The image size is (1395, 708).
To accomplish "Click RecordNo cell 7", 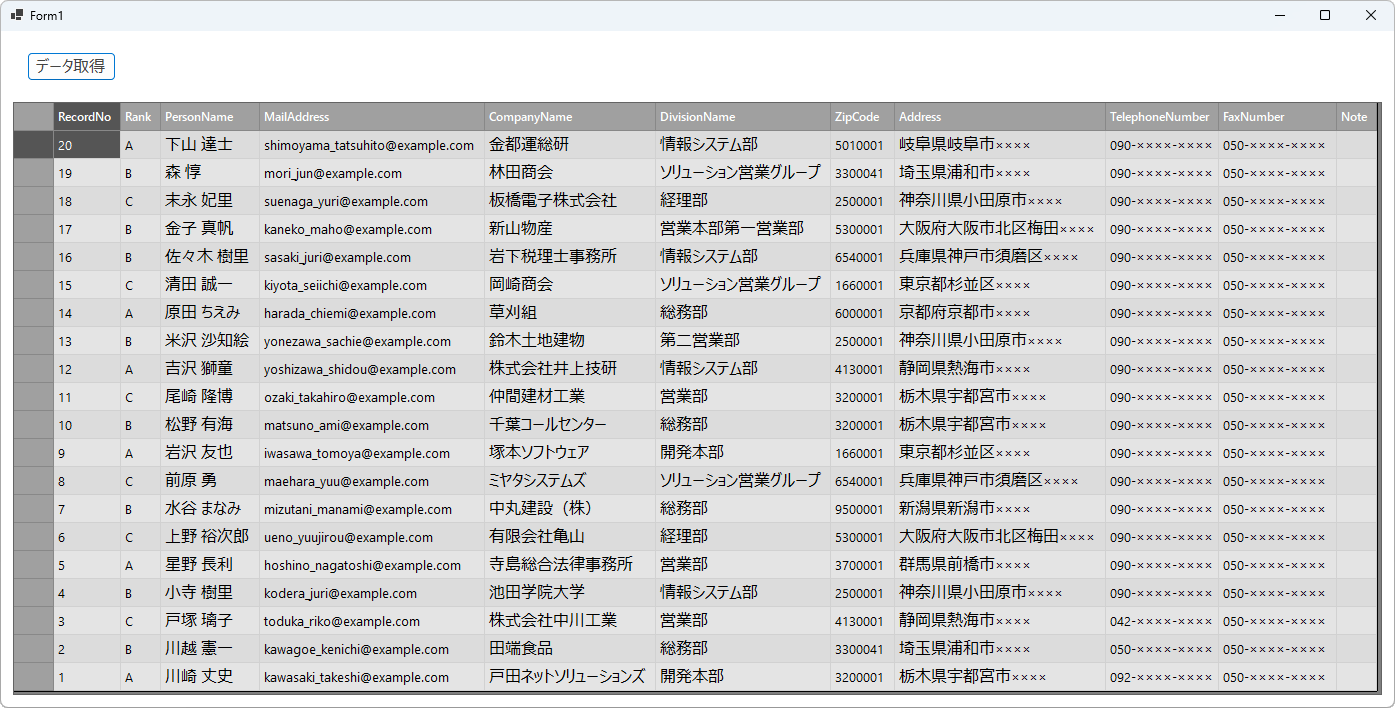I will coord(87,509).
